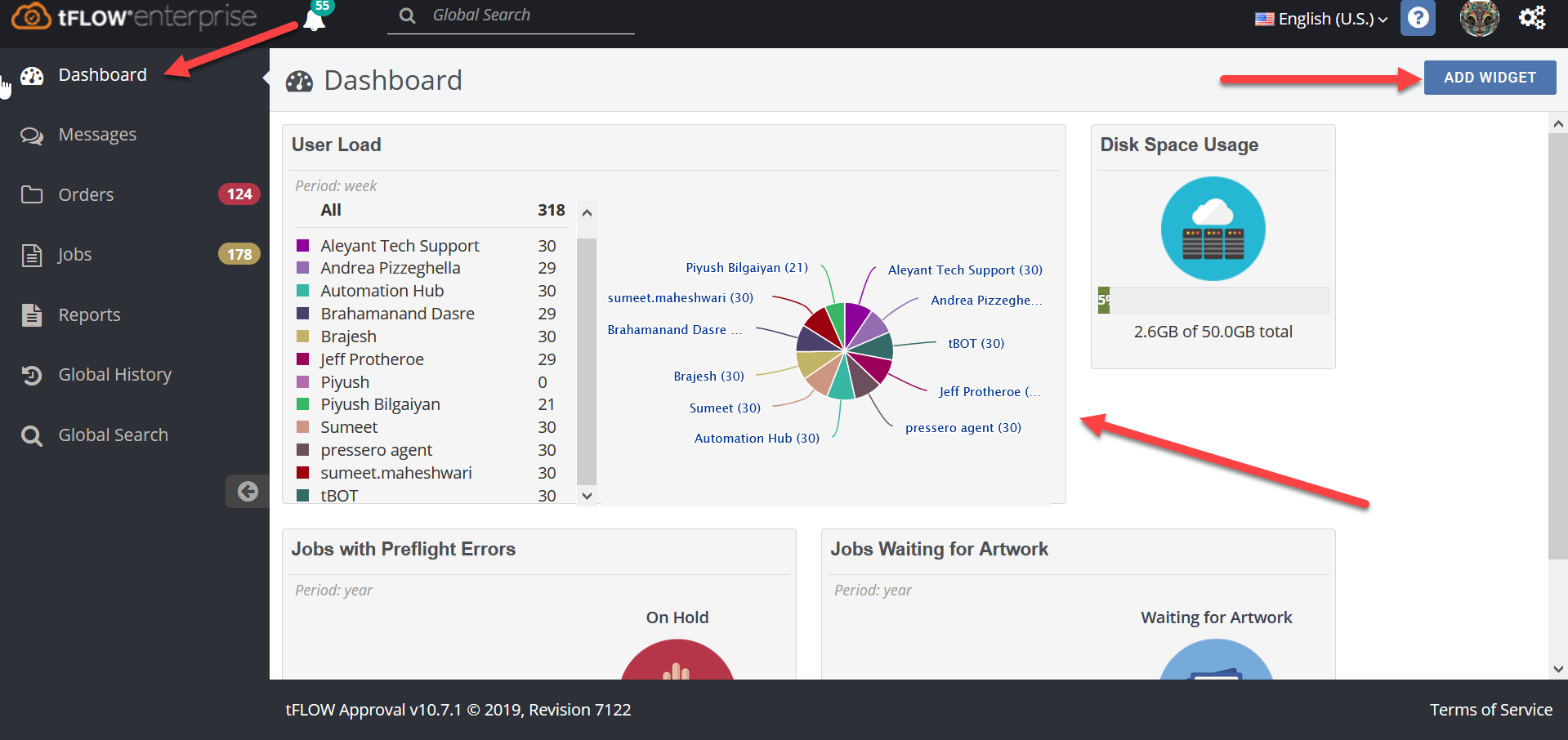Click the user list scroll down arrow
Image resolution: width=1568 pixels, height=740 pixels.
tap(587, 496)
